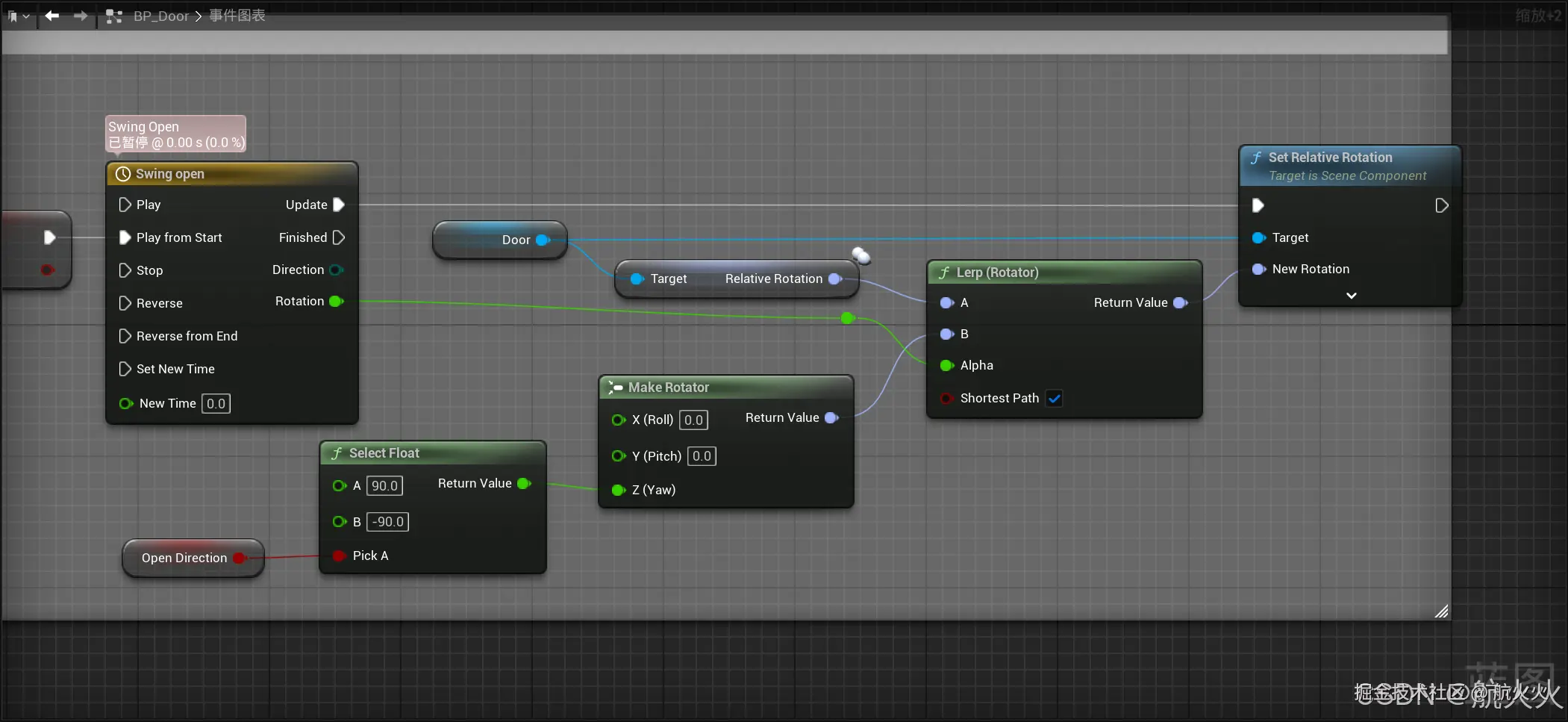1568x722 pixels.
Task: Click the Door variable output pin
Action: [x=543, y=240]
